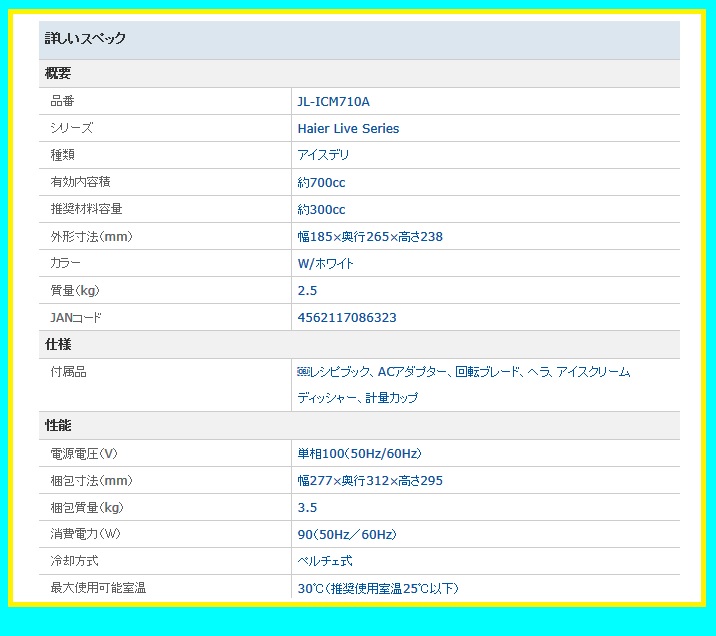Click the 単相100(50Hz/60Hz) voltage value
The width and height of the screenshot is (716, 636).
(x=359, y=454)
